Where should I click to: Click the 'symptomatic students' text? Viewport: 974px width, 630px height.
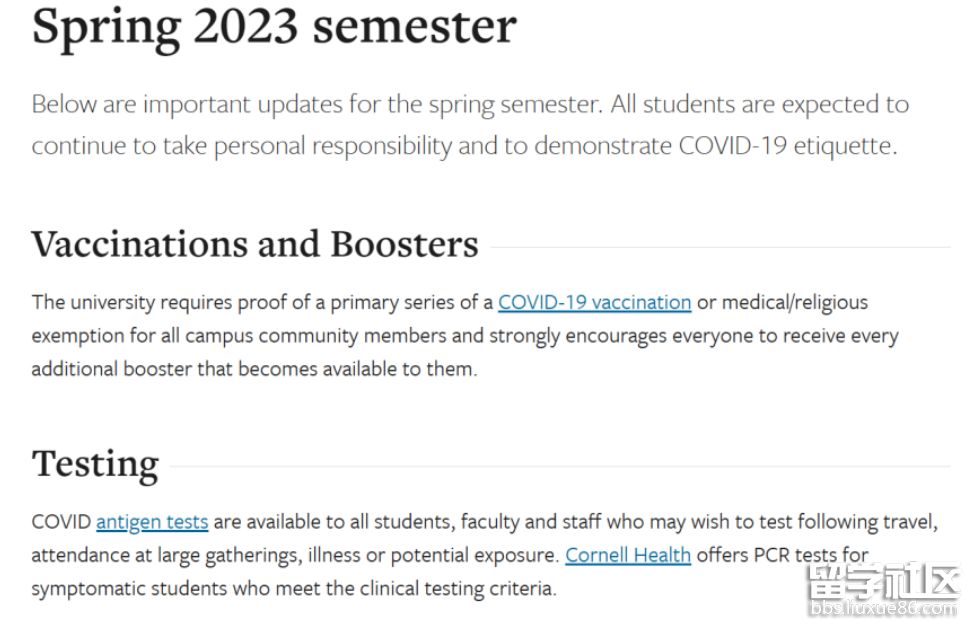[129, 588]
